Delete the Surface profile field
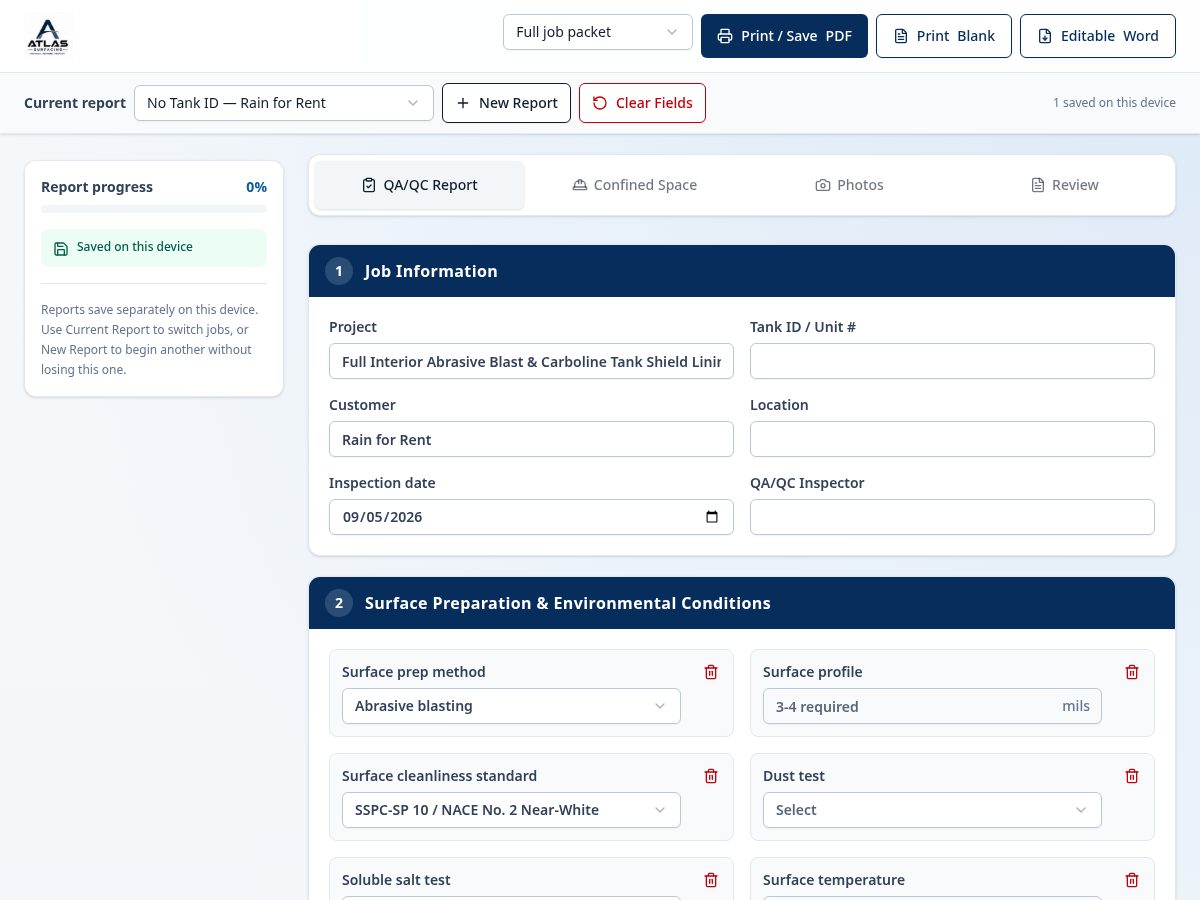1200x900 pixels. (x=1132, y=672)
